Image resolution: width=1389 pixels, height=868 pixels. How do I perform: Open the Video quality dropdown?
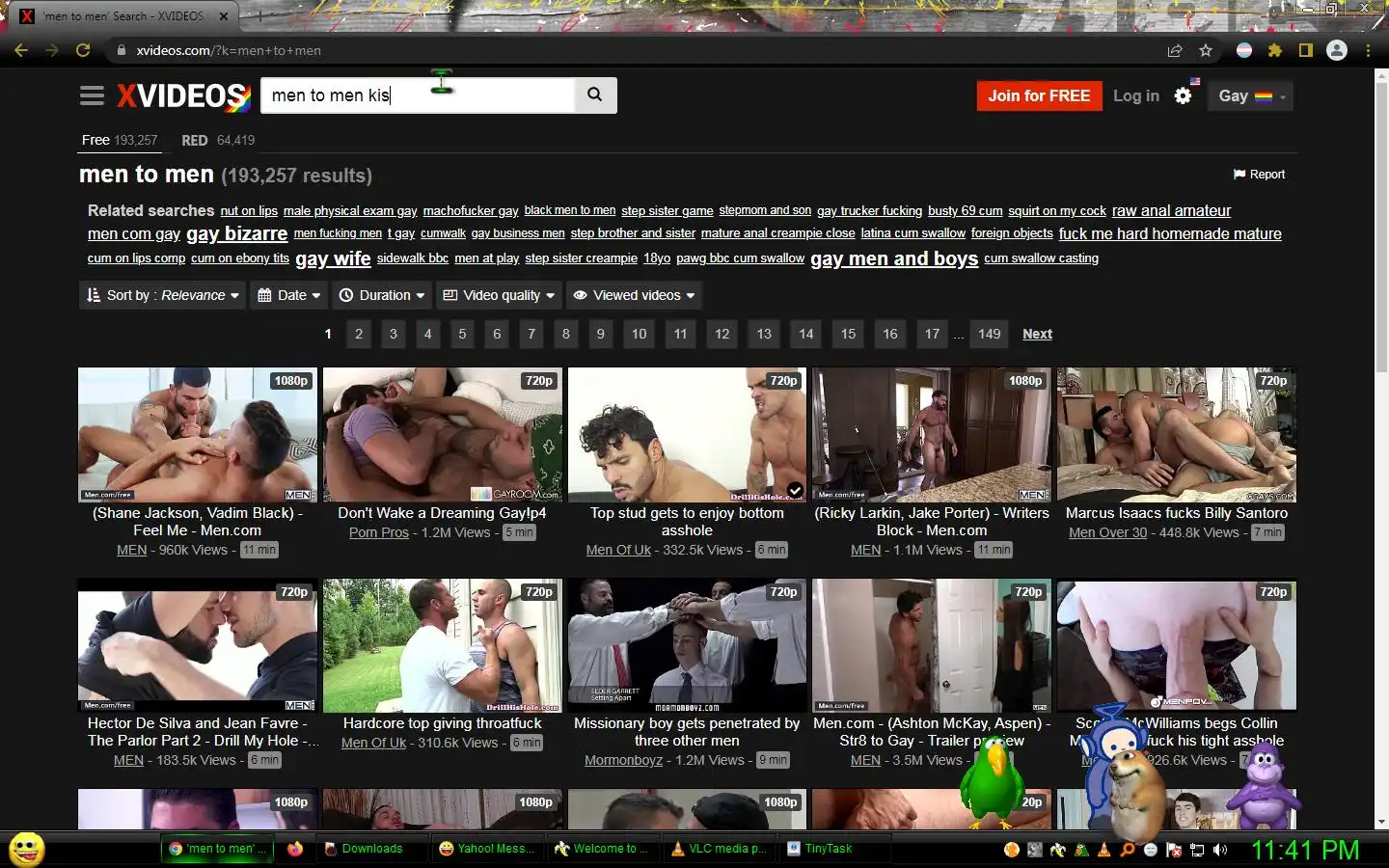tap(499, 295)
